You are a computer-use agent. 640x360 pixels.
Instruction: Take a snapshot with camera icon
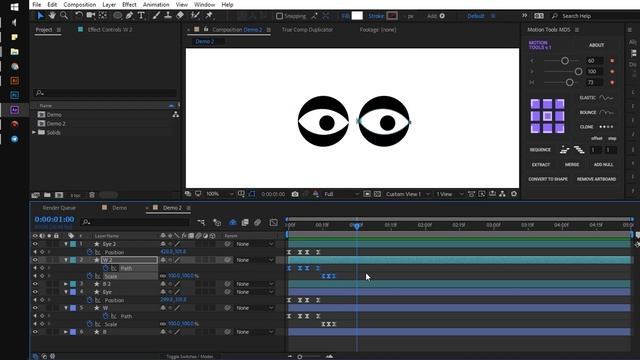(295, 194)
